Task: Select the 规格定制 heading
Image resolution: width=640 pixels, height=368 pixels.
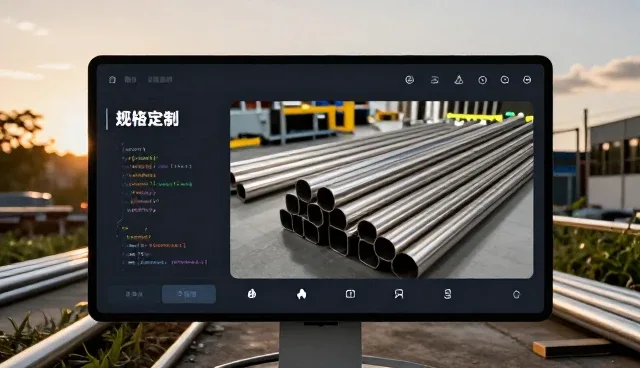Action: [147, 119]
